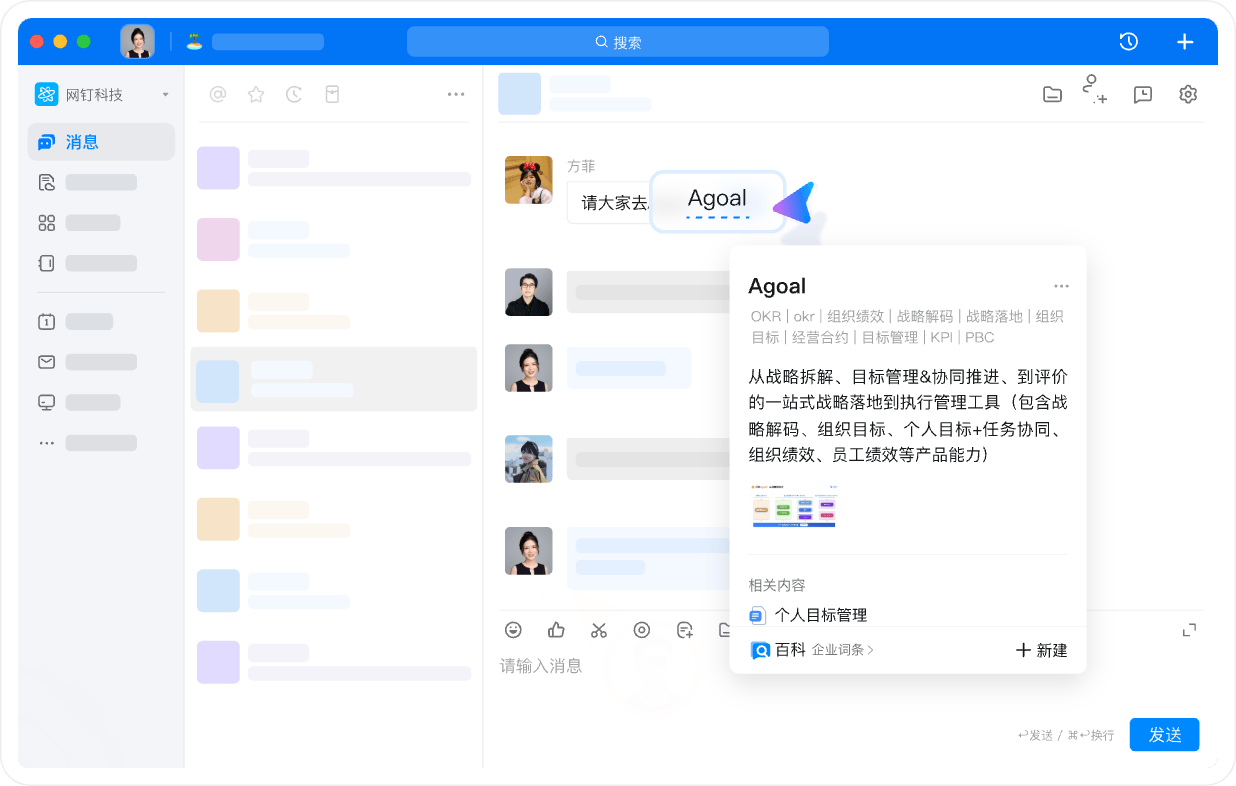Open user profile avatar in title bar

137,41
